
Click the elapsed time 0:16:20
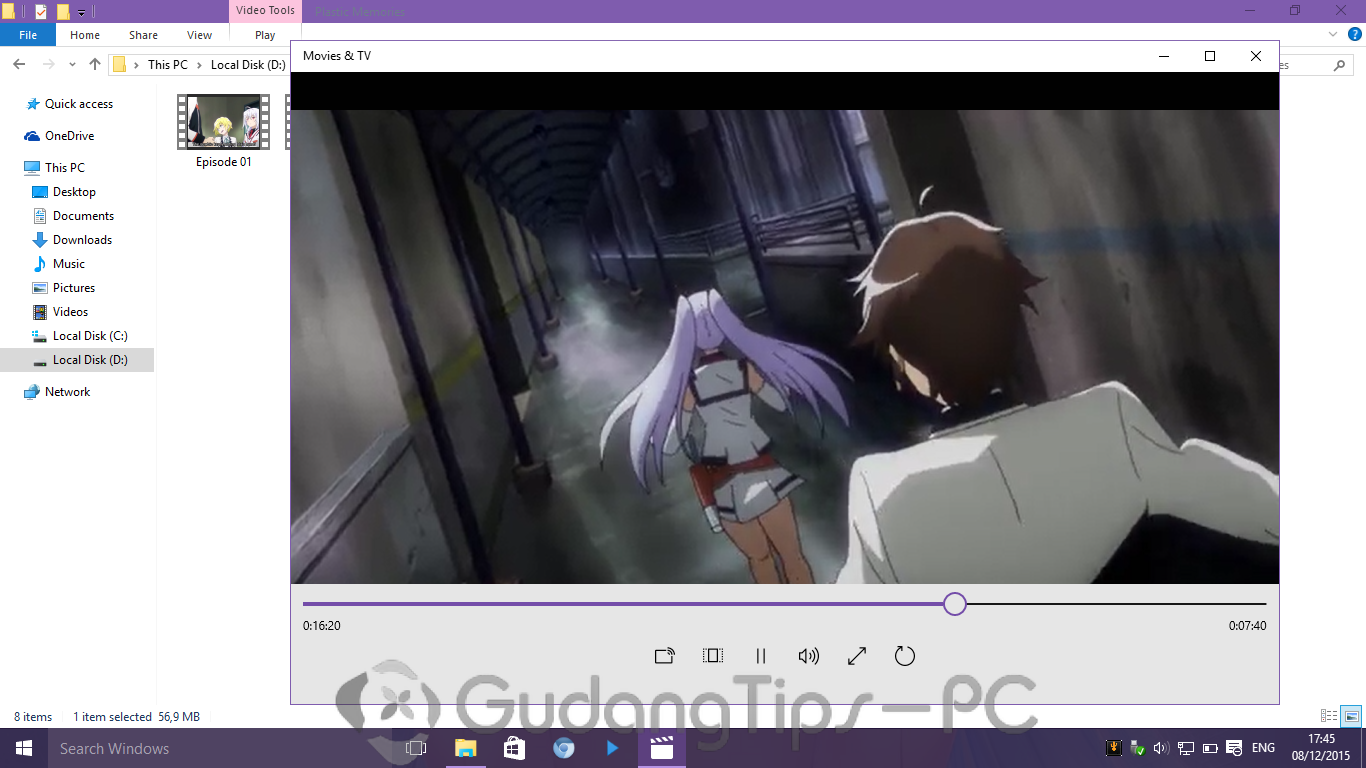(x=322, y=626)
